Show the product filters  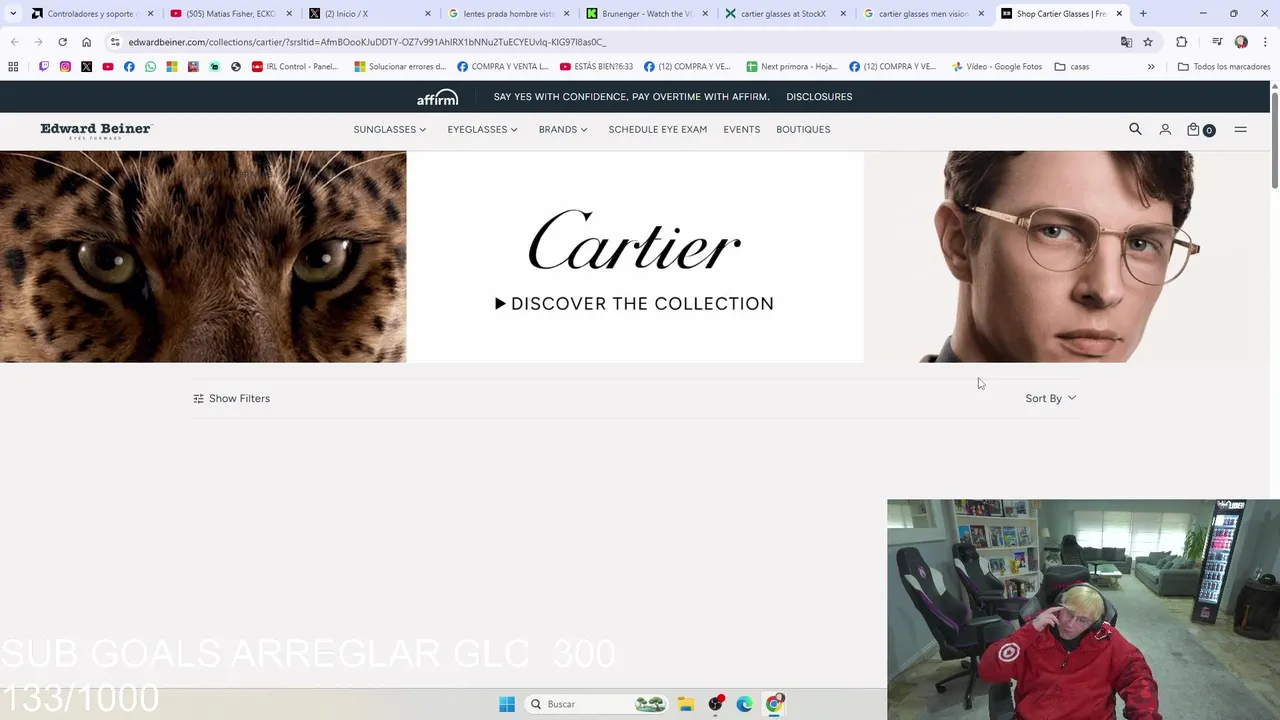coord(231,398)
